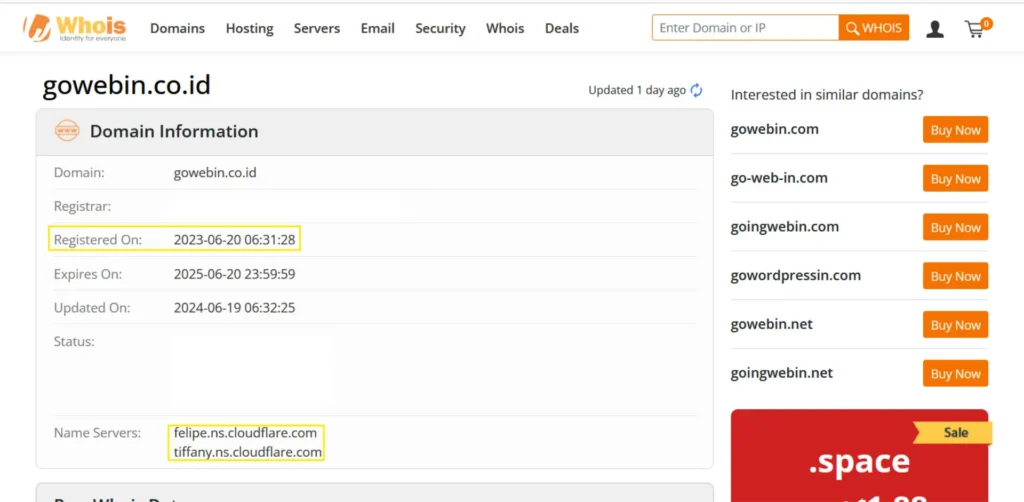Click the Registrar label

click(x=82, y=206)
